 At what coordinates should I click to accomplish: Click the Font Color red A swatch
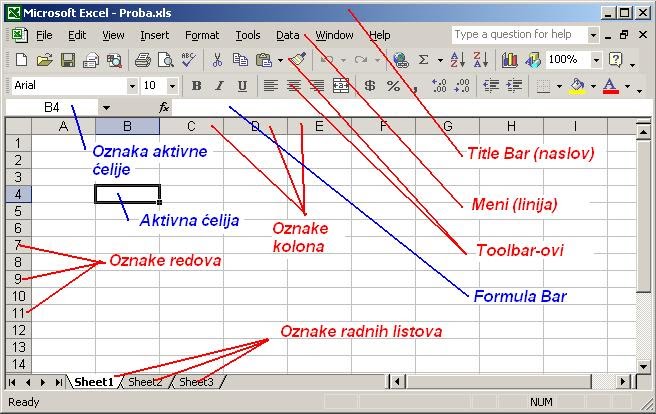[x=610, y=86]
